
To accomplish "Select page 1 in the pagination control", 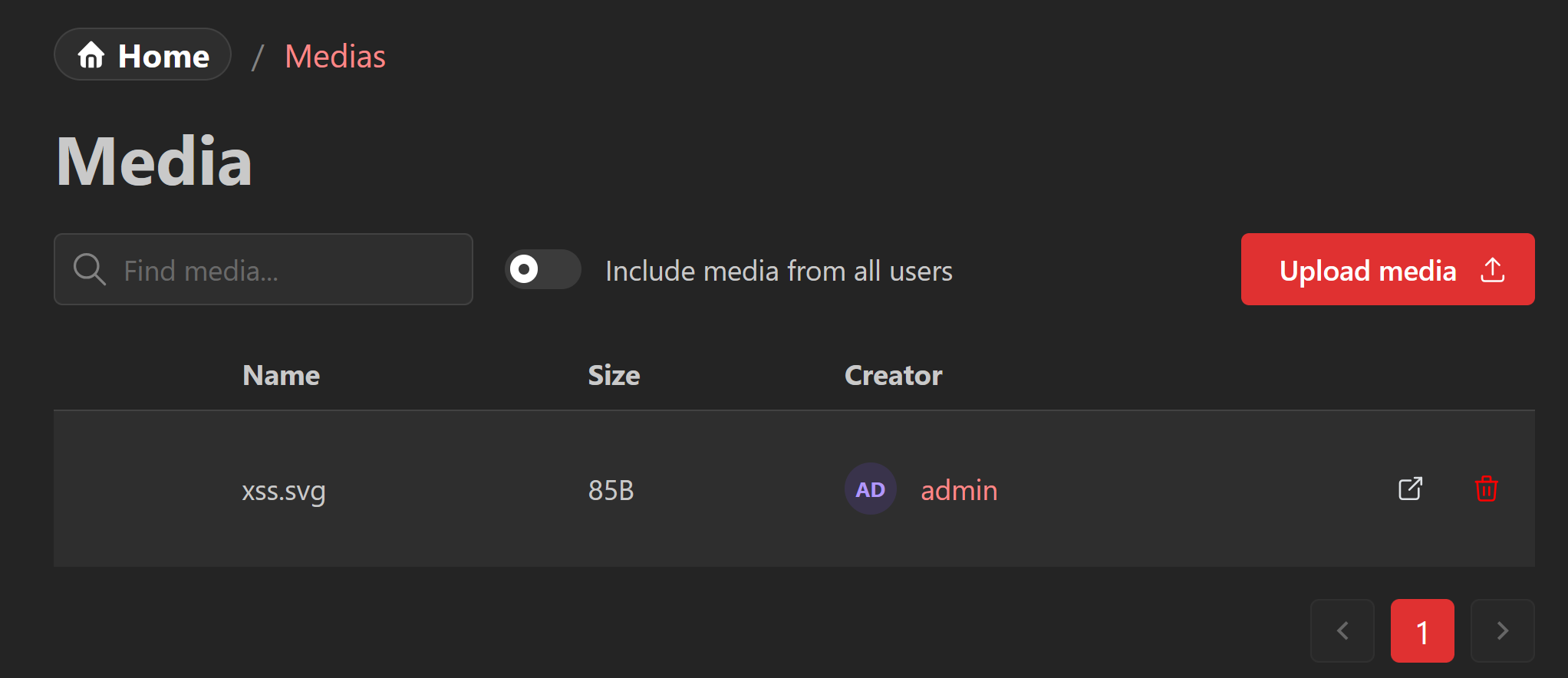I will pyautogui.click(x=1422, y=630).
